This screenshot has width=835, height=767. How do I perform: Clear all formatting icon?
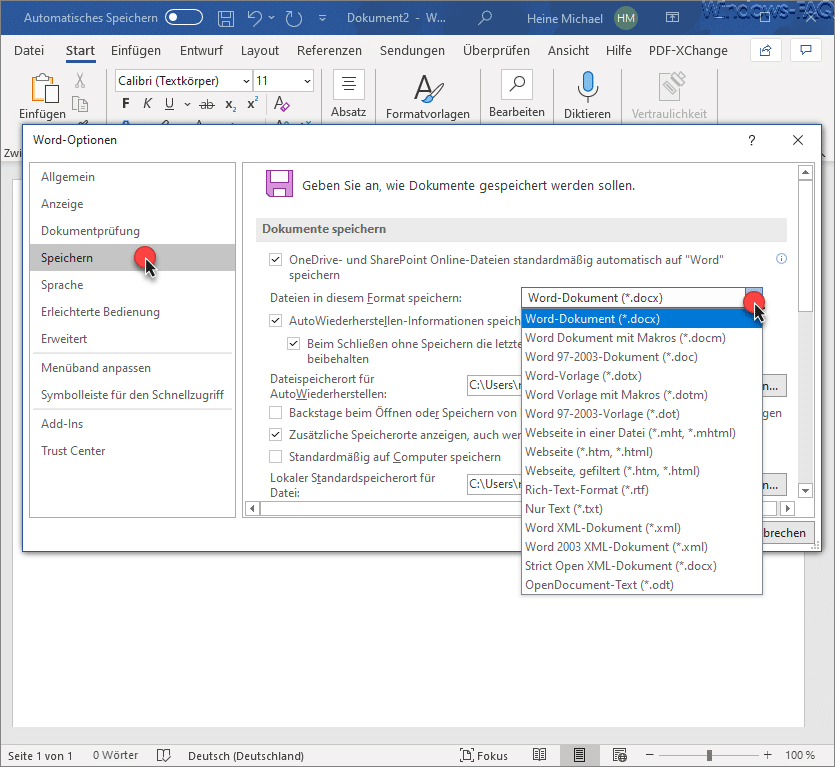tap(282, 103)
